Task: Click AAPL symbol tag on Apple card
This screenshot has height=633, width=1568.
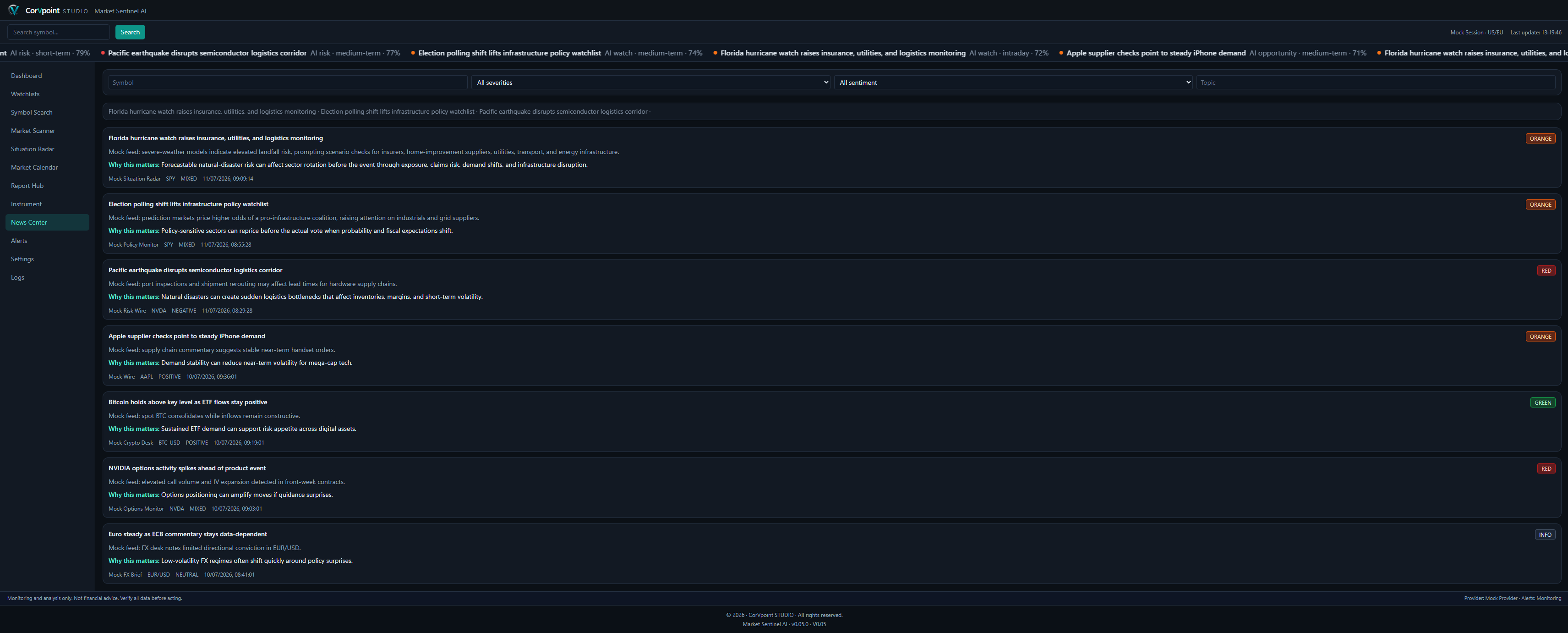Action: 146,376
